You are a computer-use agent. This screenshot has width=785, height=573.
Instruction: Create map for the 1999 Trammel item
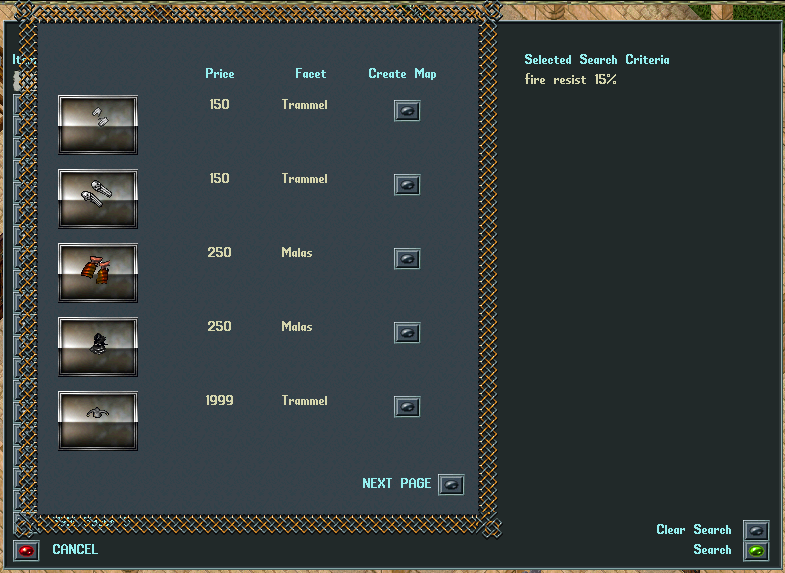tap(407, 407)
